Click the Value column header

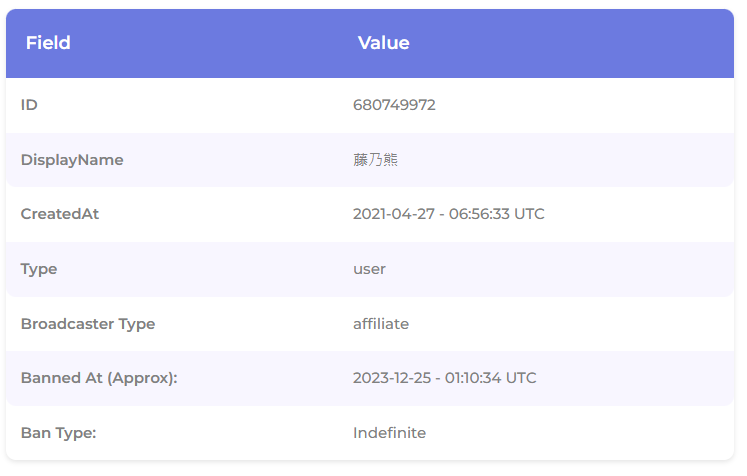384,43
